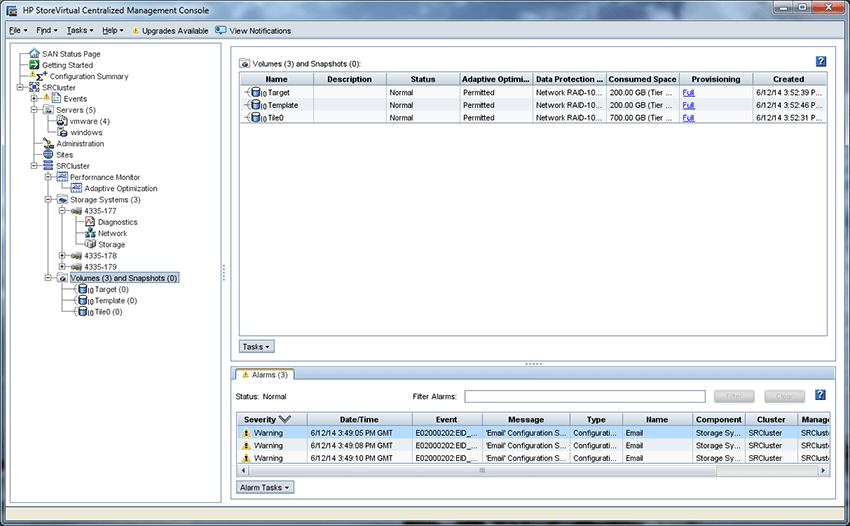Select the warning alarm at 3:49:08 PM
Screen dimensions: 850x526
tap(533, 445)
